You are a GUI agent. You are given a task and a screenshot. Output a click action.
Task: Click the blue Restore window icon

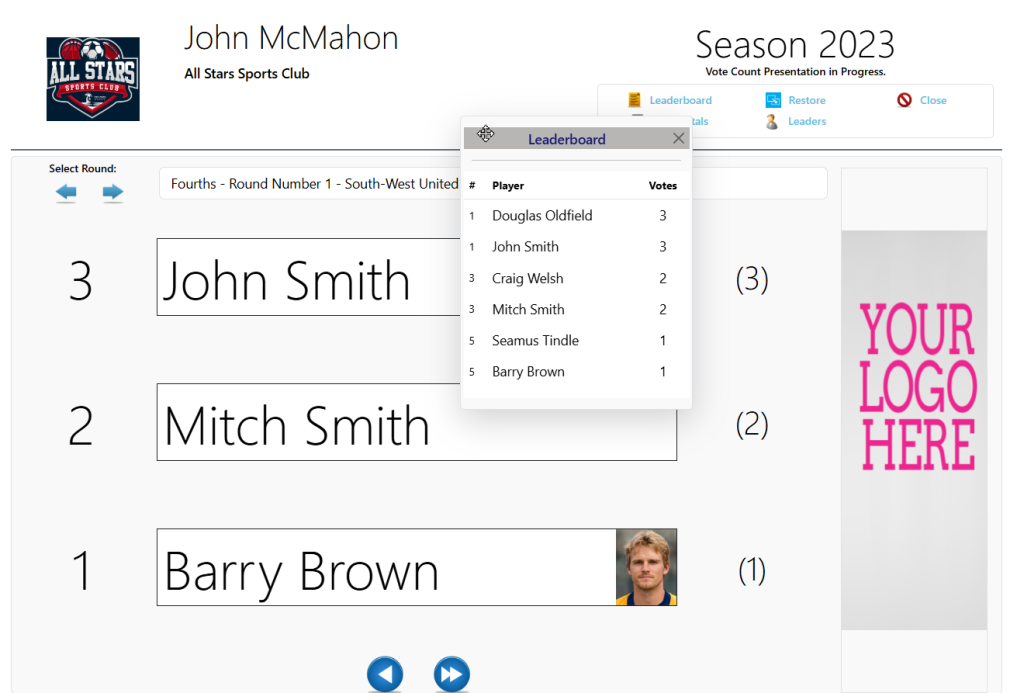pos(773,100)
